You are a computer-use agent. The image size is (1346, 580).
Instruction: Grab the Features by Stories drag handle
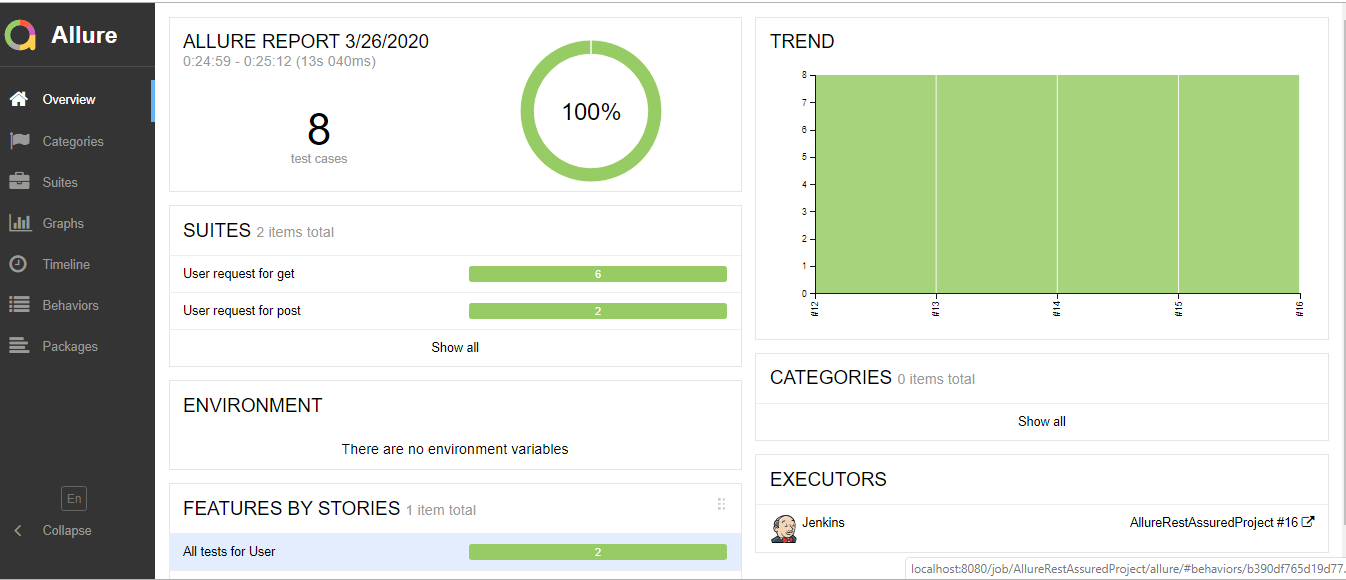coord(721,504)
